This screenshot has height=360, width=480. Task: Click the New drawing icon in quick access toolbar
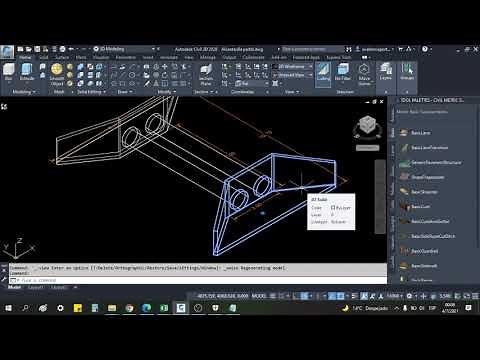point(21,49)
